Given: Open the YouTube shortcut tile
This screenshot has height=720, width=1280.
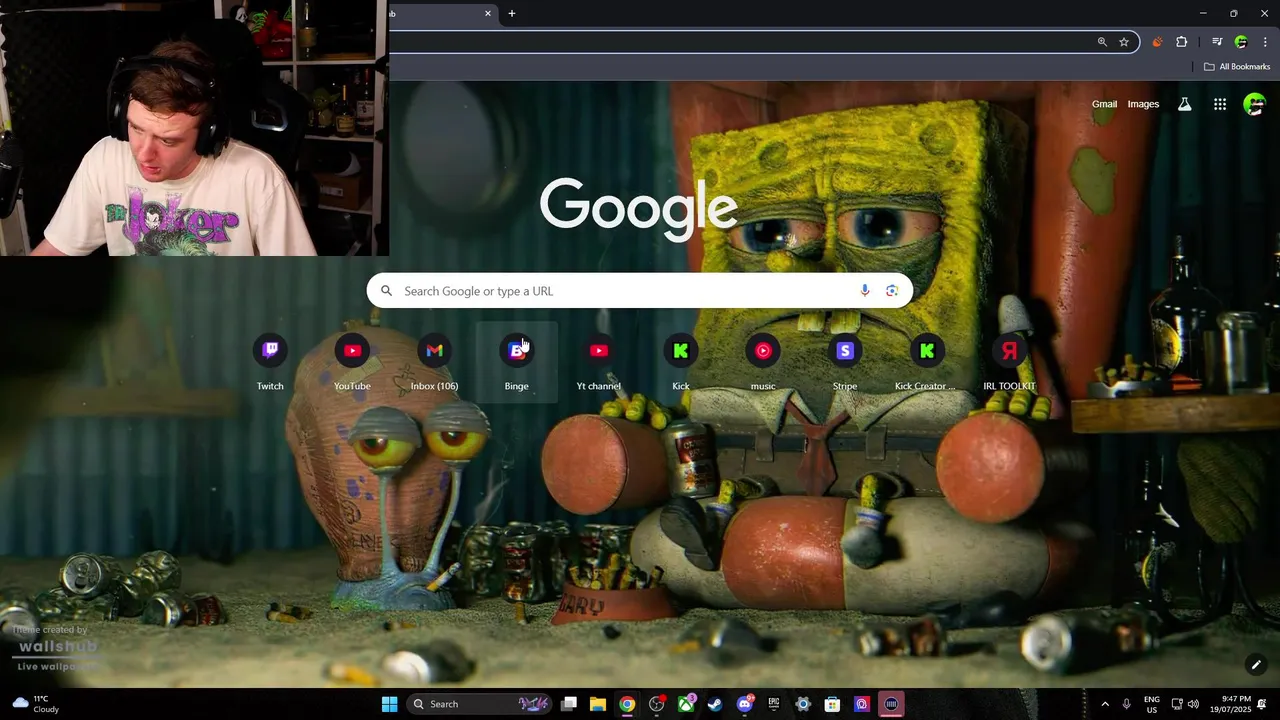Looking at the screenshot, I should pyautogui.click(x=352, y=363).
